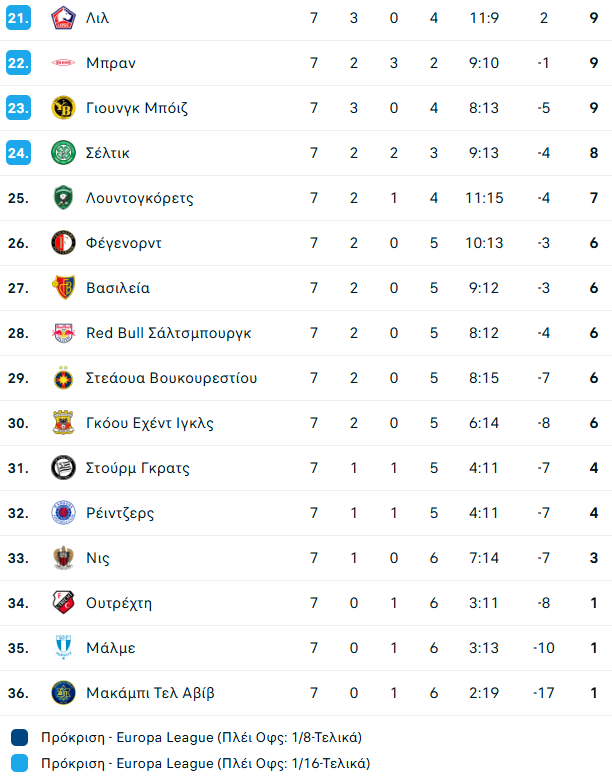The width and height of the screenshot is (612, 776).
Task: Click the light blue 1/16-Τελικά legend swatch
Action: click(20, 764)
